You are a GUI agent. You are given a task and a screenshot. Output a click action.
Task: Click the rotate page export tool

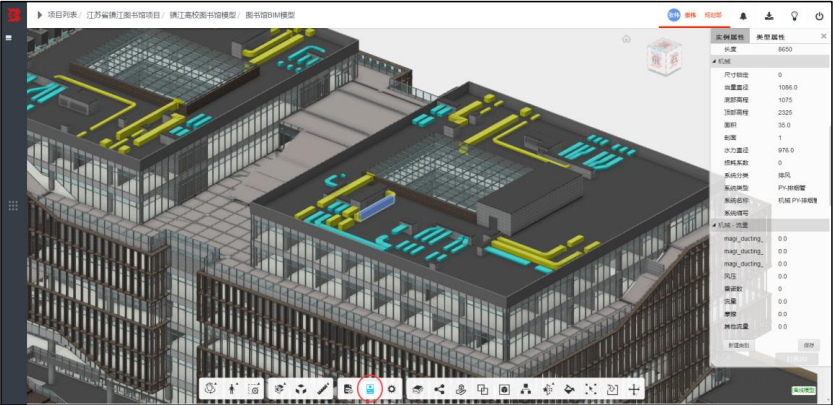pyautogui.click(x=612, y=389)
